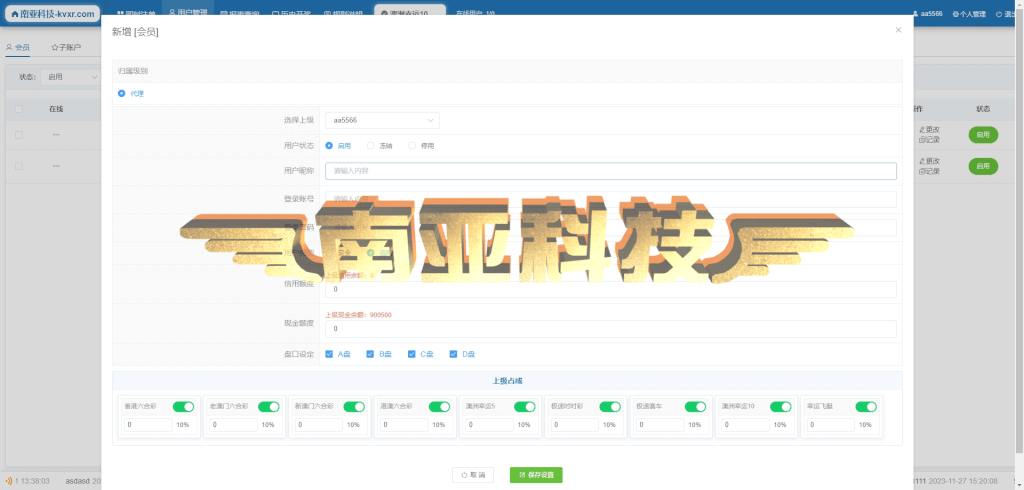Screen dimensions: 1024x490
Task: Click the 上级占成 section heading
Action: point(507,380)
